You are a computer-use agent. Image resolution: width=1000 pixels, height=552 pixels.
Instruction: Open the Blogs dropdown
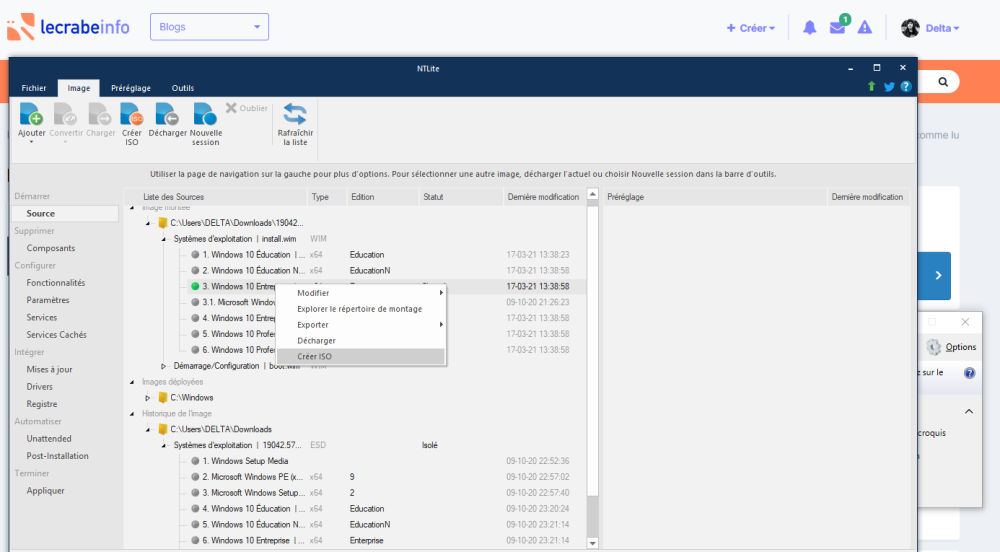pos(209,27)
